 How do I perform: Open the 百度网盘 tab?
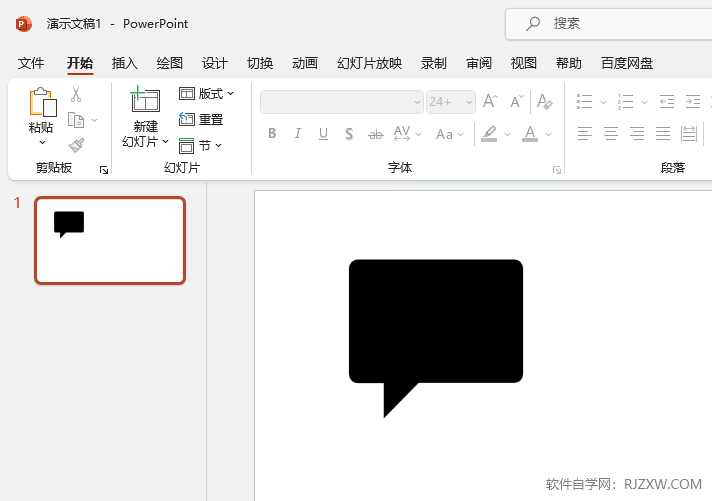tap(627, 63)
